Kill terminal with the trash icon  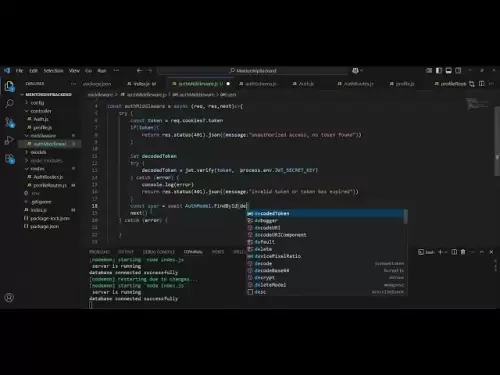[463, 252]
